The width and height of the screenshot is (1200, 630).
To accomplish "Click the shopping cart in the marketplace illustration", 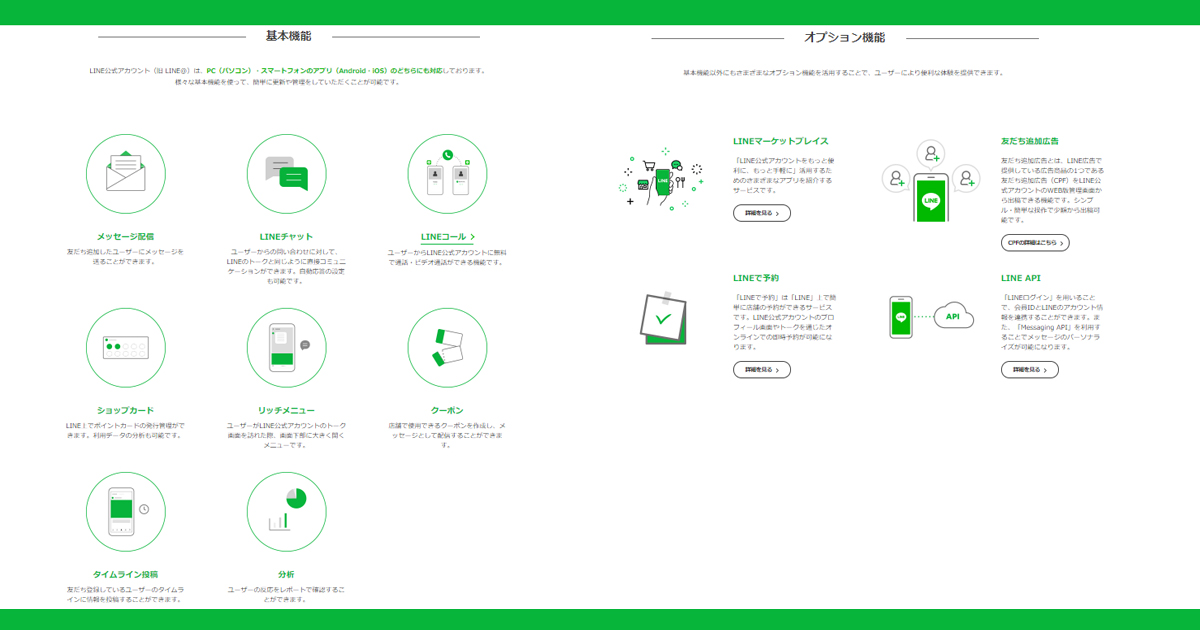I will (x=649, y=165).
